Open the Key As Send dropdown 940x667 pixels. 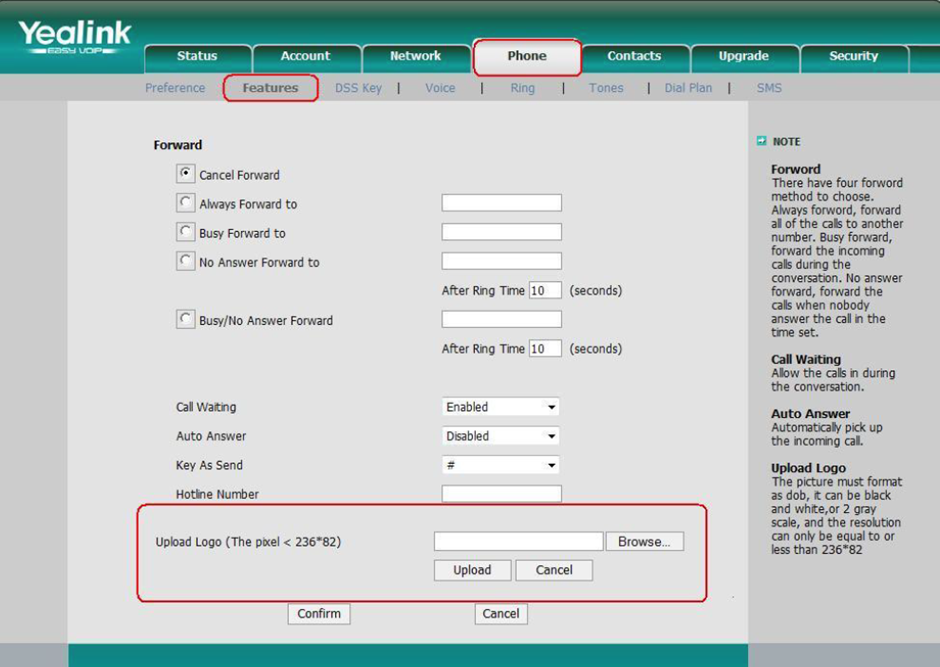tap(501, 465)
